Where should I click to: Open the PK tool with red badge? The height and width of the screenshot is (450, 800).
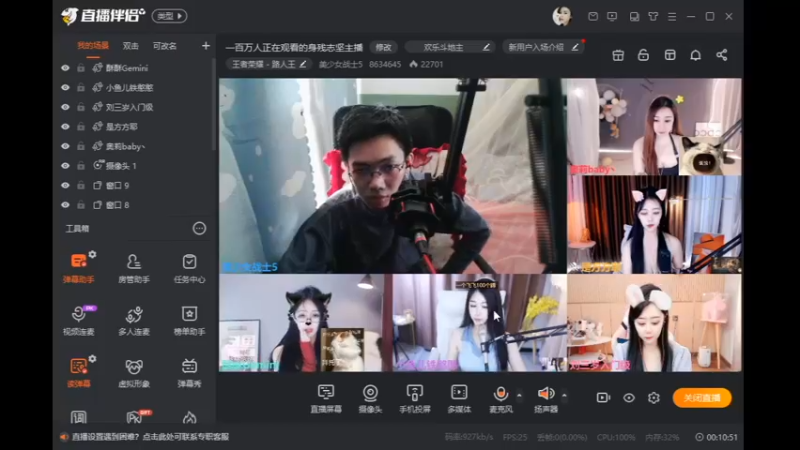(x=135, y=417)
